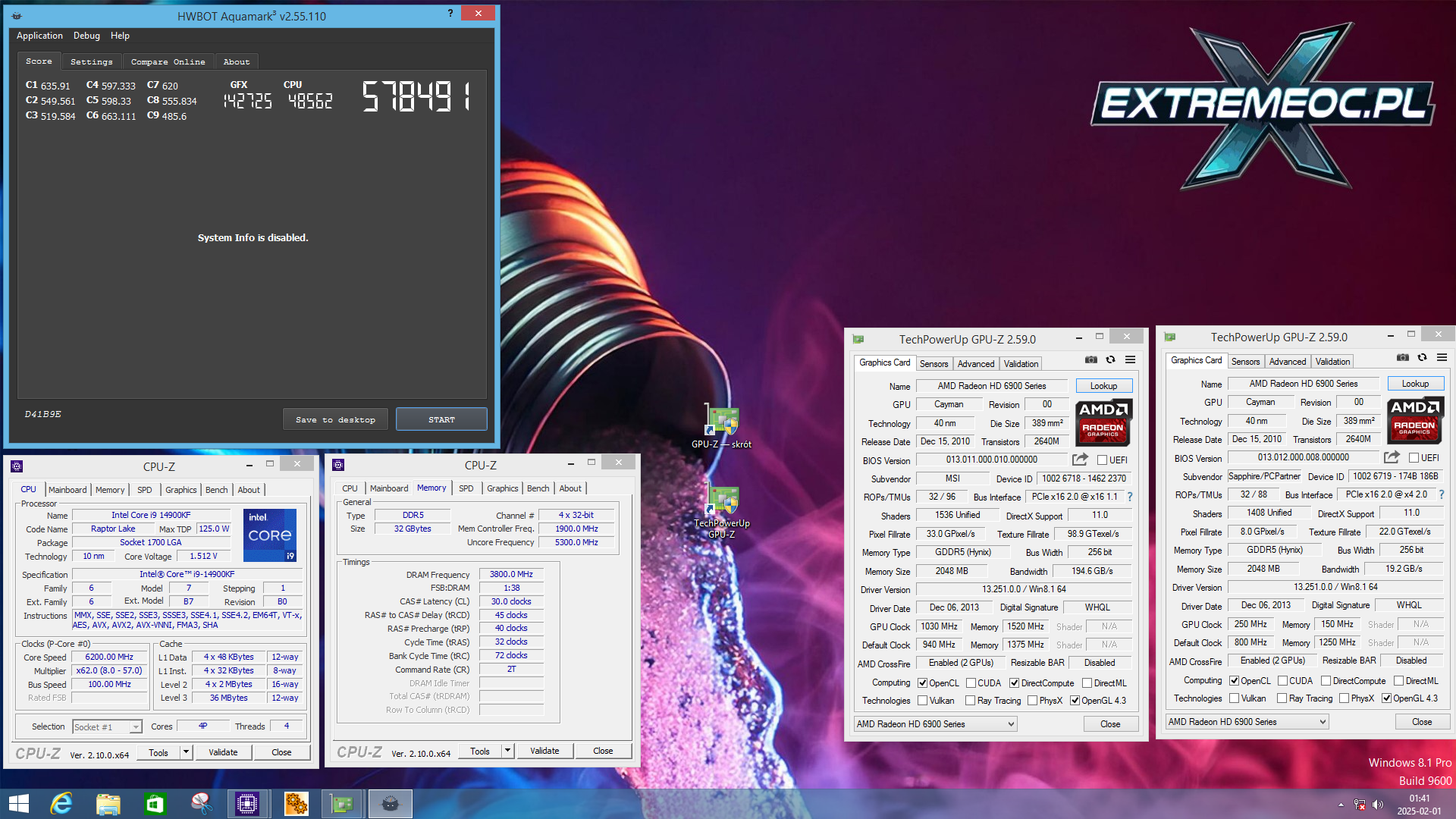Click Close button in right GPU-Z

[1422, 722]
